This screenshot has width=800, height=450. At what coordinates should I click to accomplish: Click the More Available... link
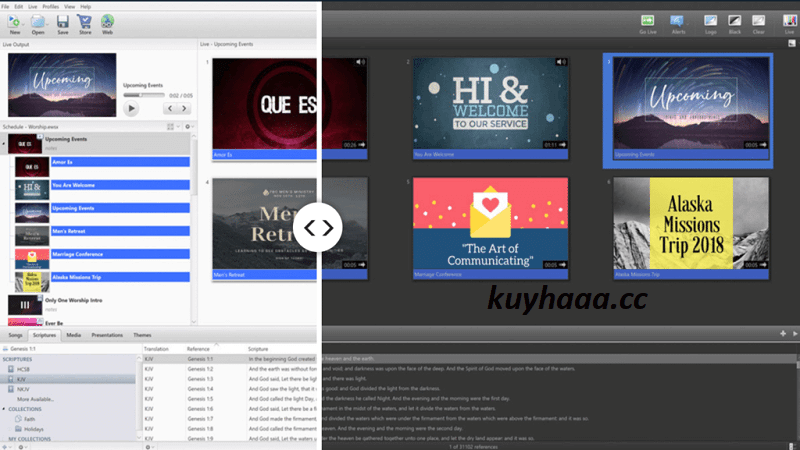(35, 399)
